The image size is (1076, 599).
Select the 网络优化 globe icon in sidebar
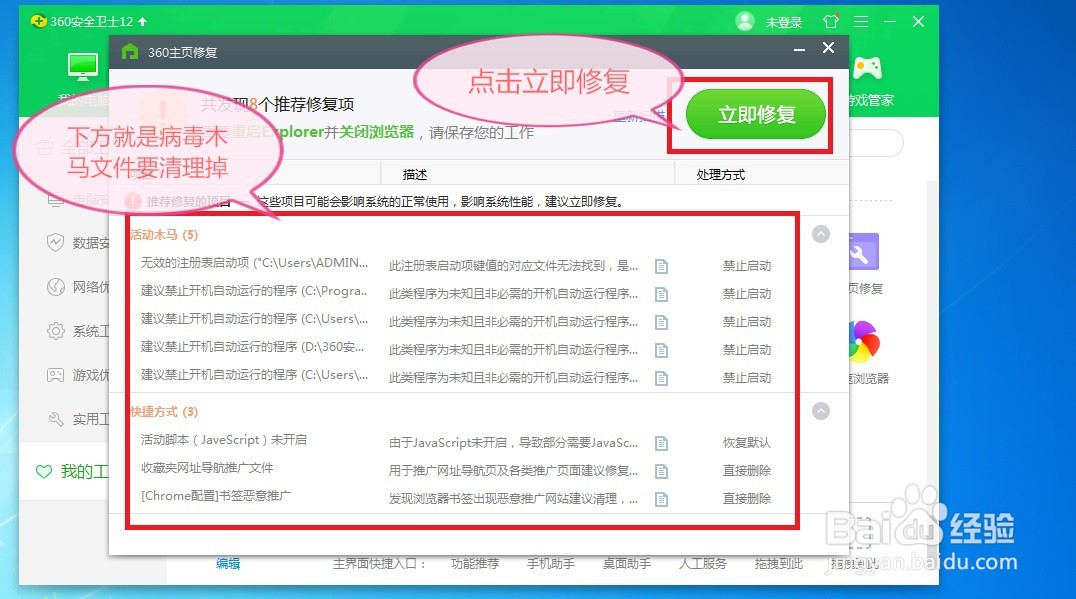pos(55,285)
